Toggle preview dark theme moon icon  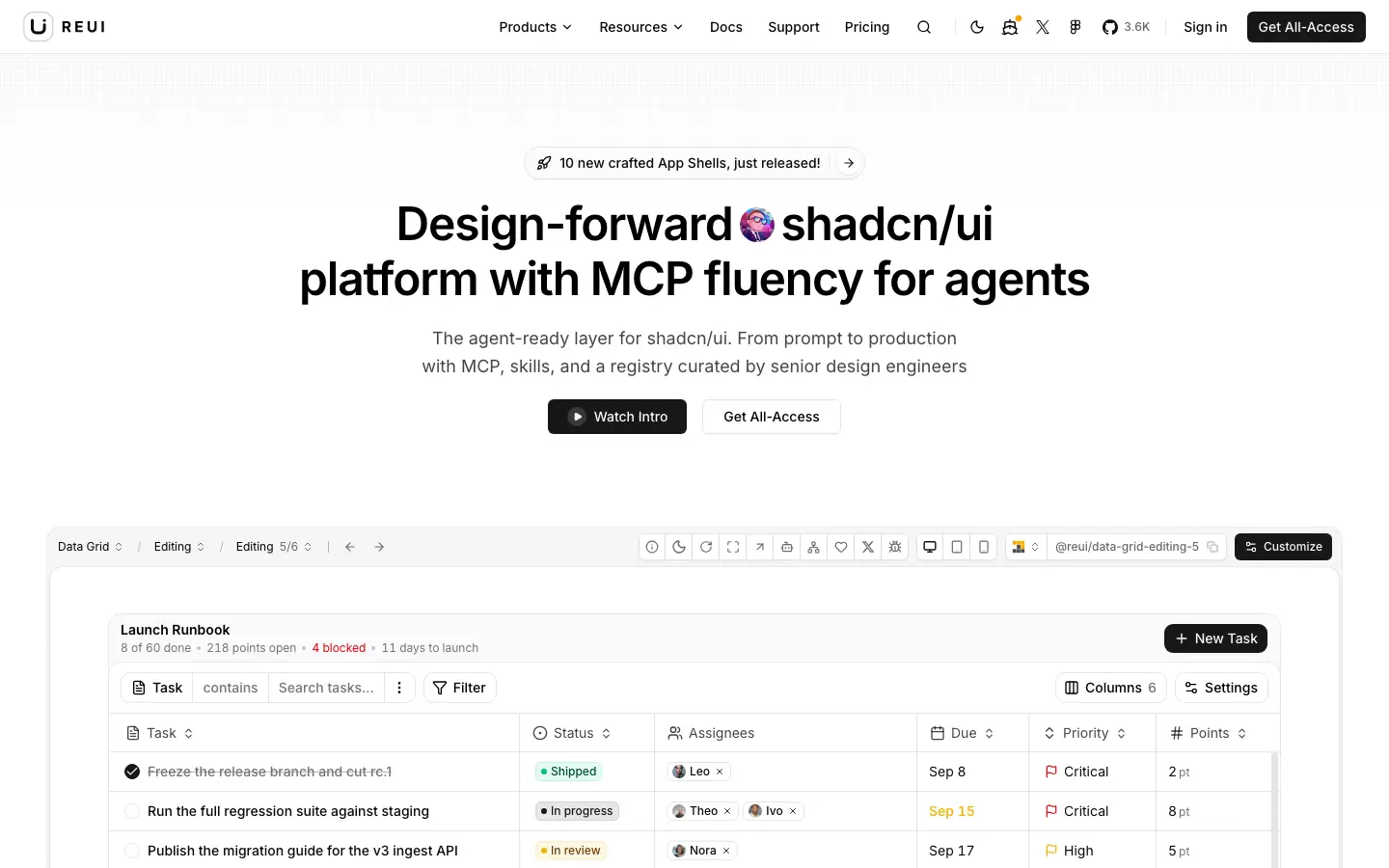[679, 547]
